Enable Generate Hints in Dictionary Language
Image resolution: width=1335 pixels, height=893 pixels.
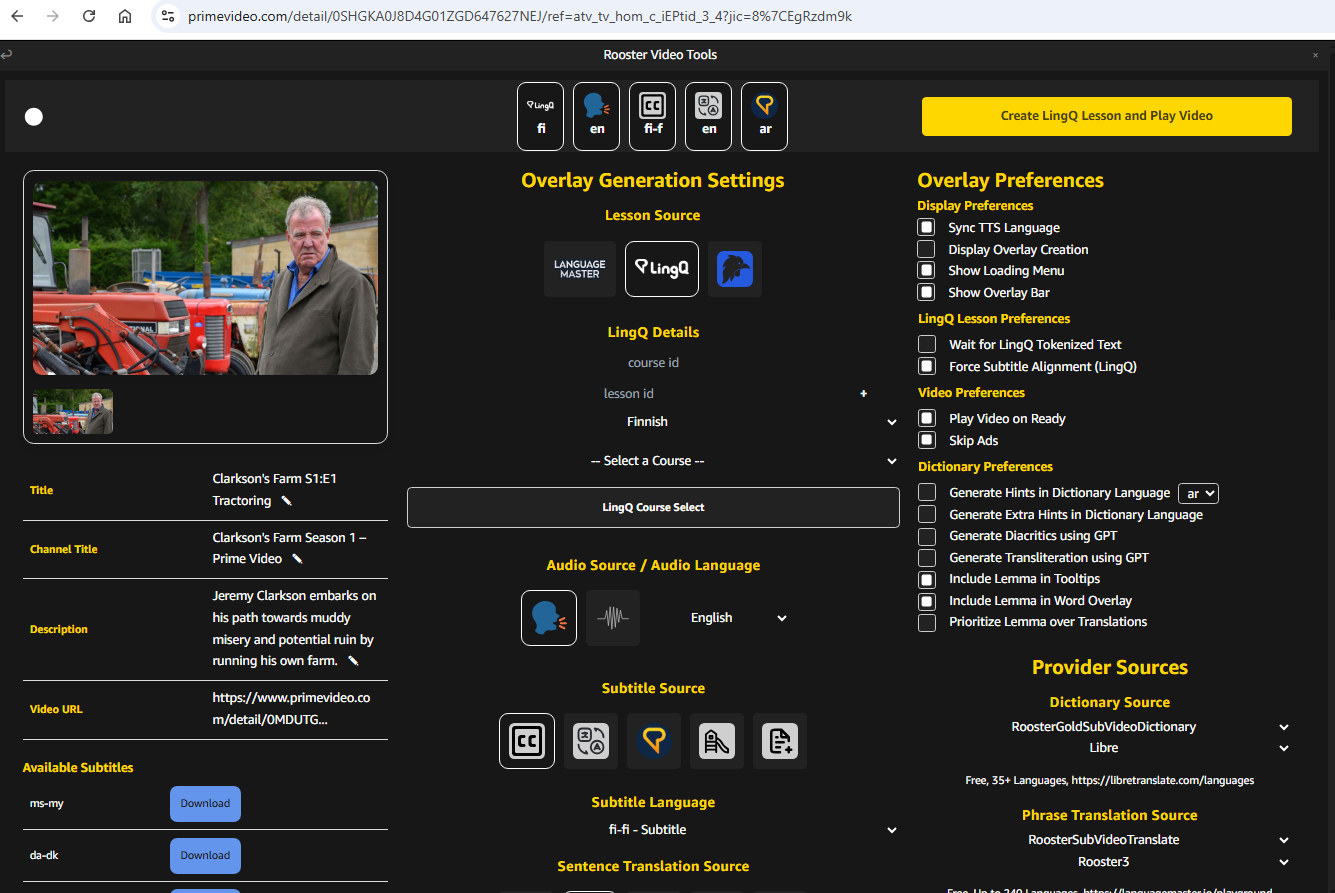coord(927,492)
